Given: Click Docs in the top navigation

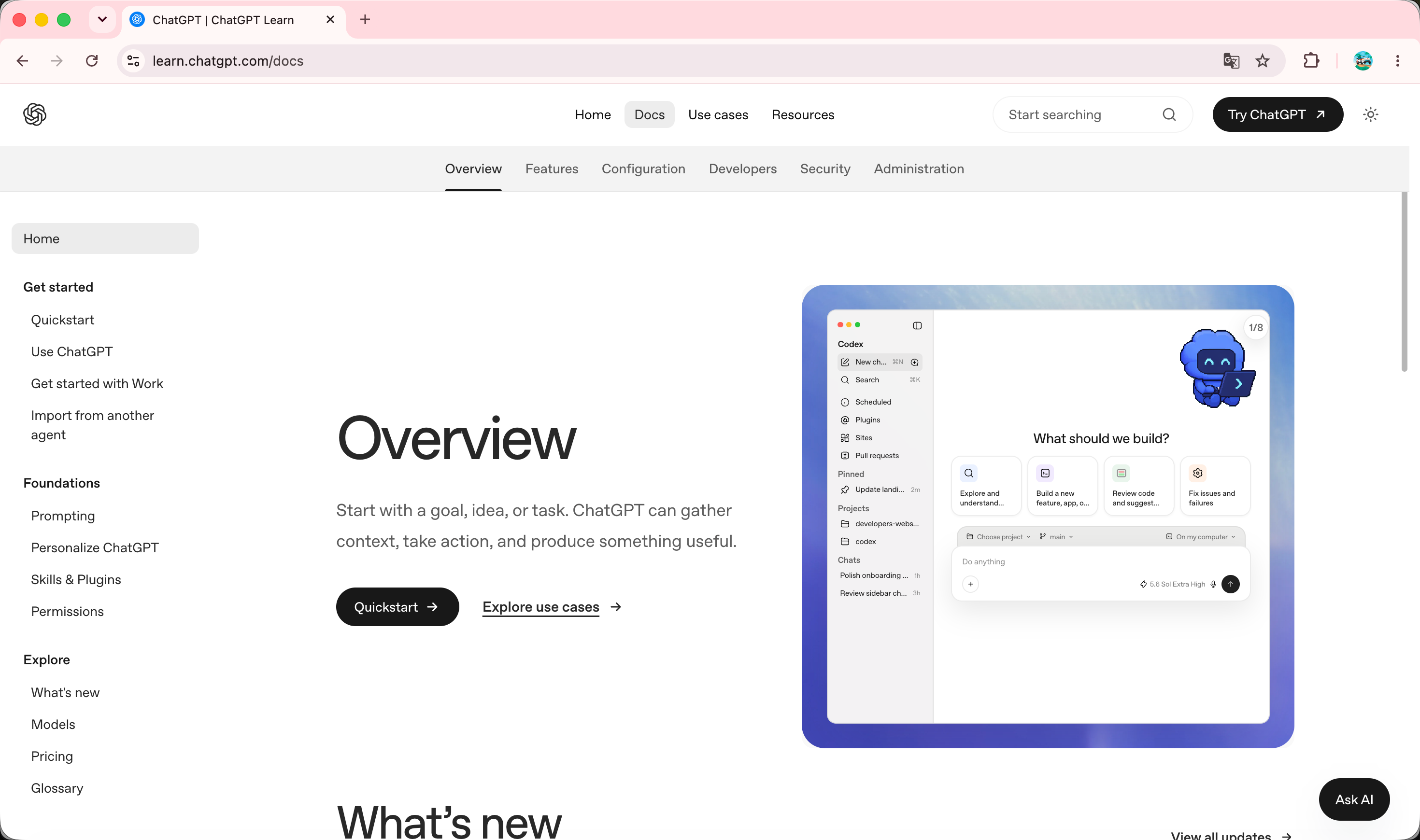Looking at the screenshot, I should (x=650, y=115).
